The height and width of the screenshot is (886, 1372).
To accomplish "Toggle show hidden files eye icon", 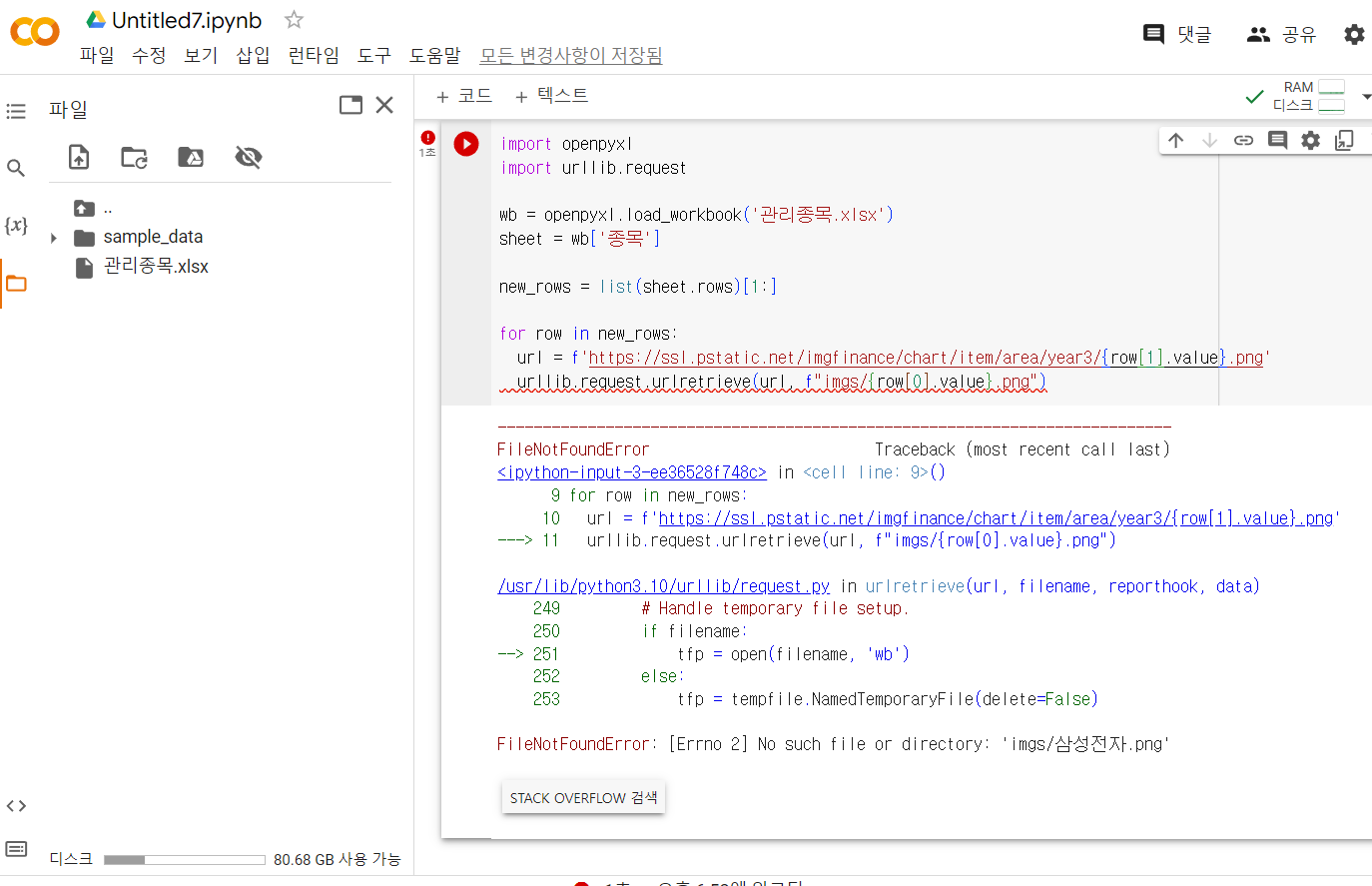I will click(x=248, y=157).
